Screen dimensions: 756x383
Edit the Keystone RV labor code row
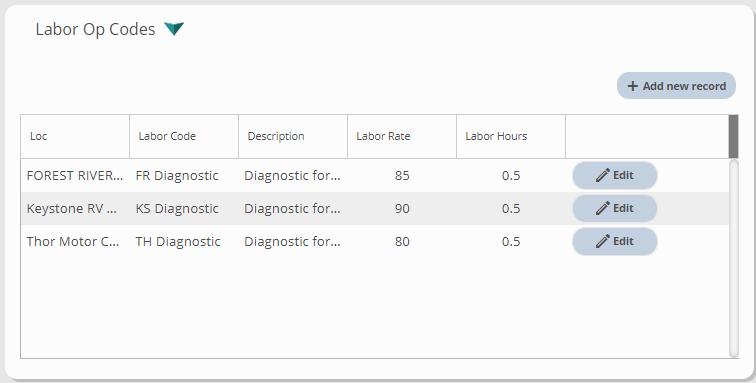point(615,208)
